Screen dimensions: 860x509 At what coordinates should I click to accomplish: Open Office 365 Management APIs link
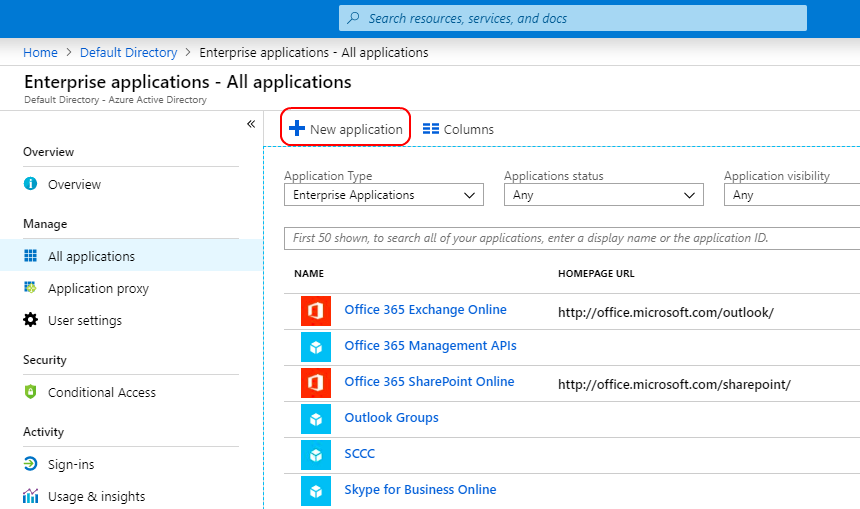tap(430, 346)
